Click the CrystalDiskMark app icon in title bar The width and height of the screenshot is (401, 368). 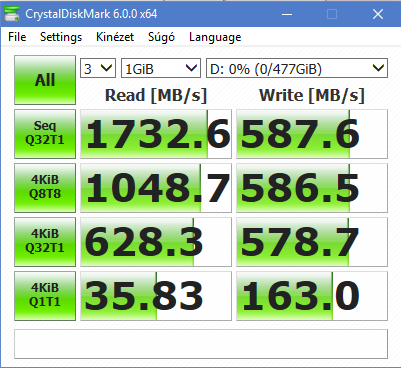point(11,14)
